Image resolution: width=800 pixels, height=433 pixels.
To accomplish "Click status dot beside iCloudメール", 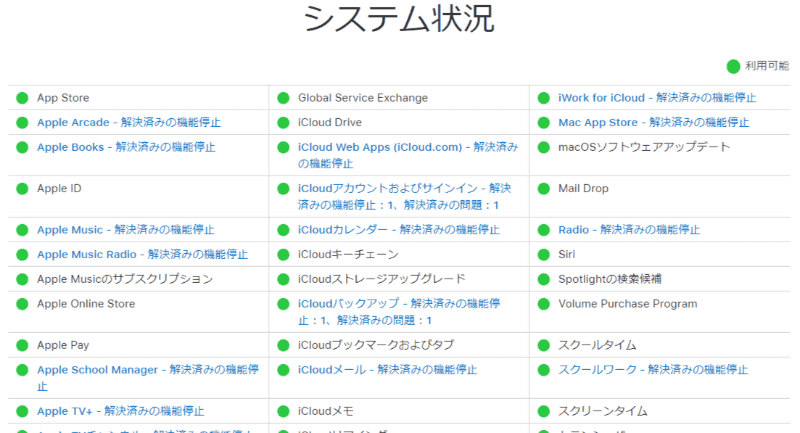I will [283, 370].
